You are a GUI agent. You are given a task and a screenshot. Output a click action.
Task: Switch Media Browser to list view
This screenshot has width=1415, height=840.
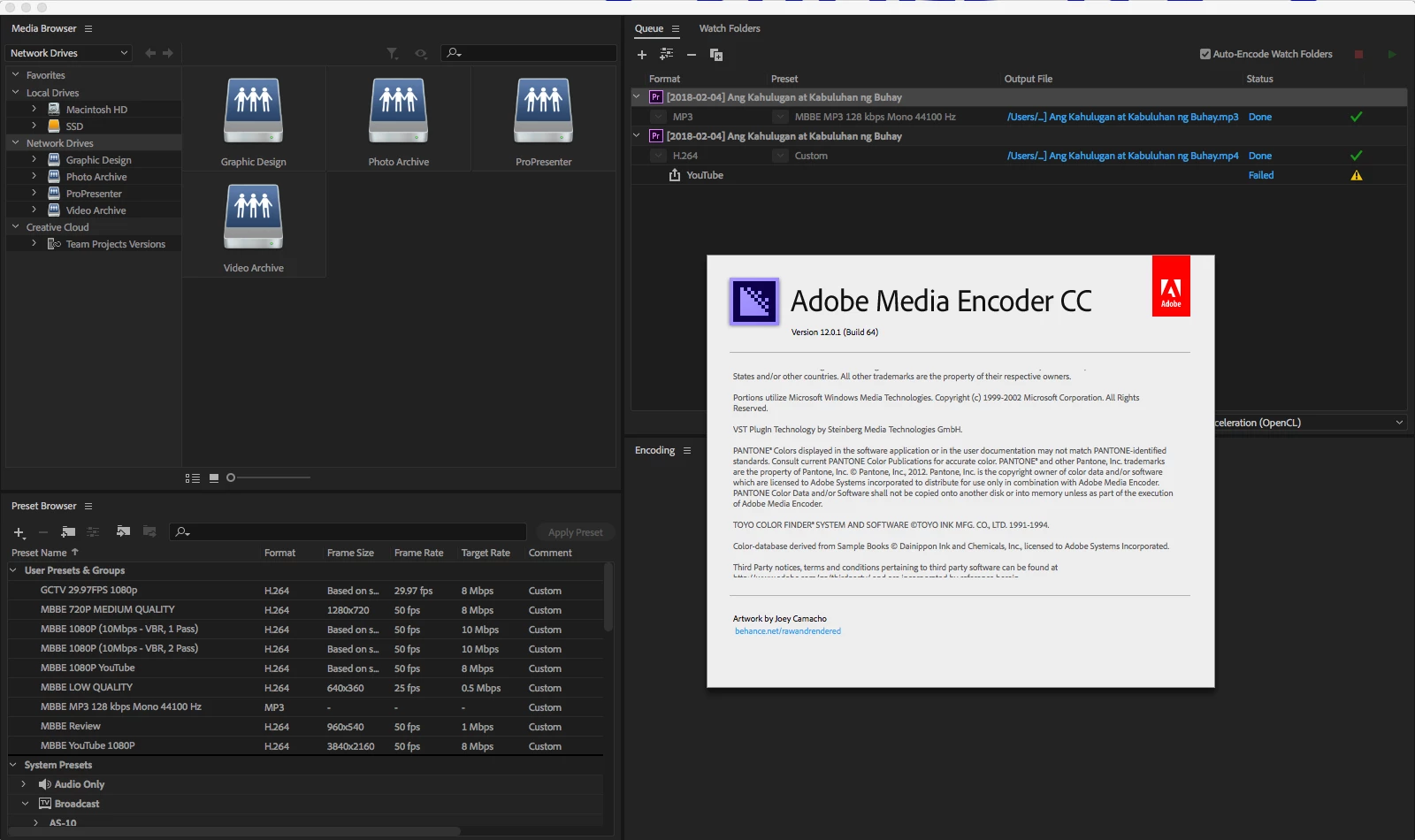(193, 477)
